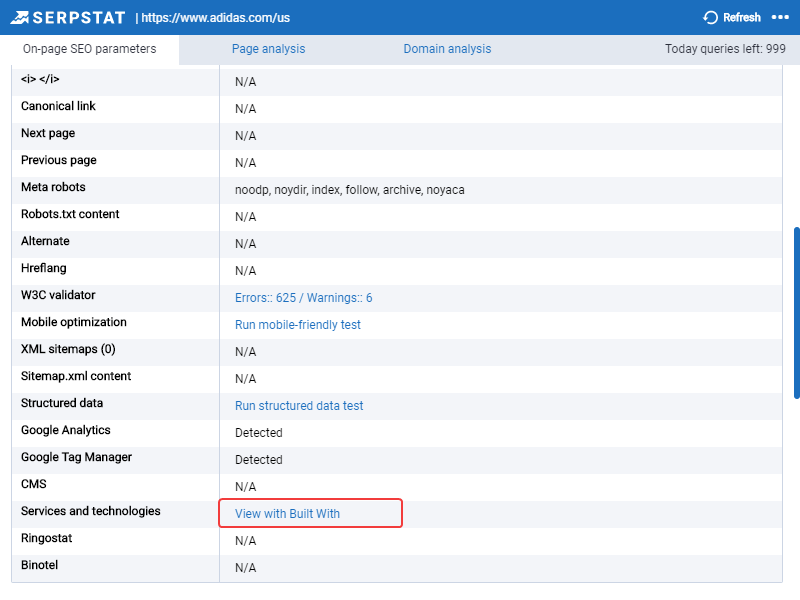Screen dimensions: 800x600
Task: Click Detected value for Google Tag Manager
Action: click(x=259, y=460)
